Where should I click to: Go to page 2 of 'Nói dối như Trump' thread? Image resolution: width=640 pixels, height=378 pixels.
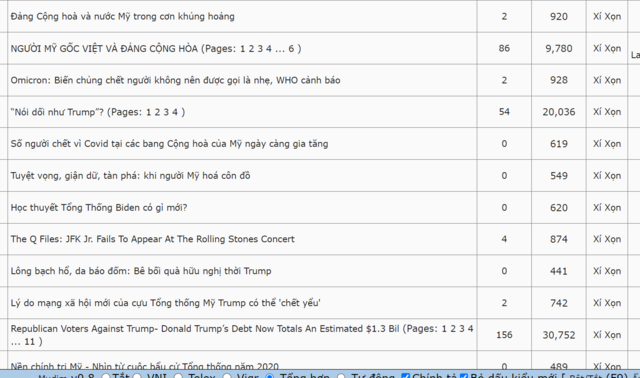pos(157,112)
